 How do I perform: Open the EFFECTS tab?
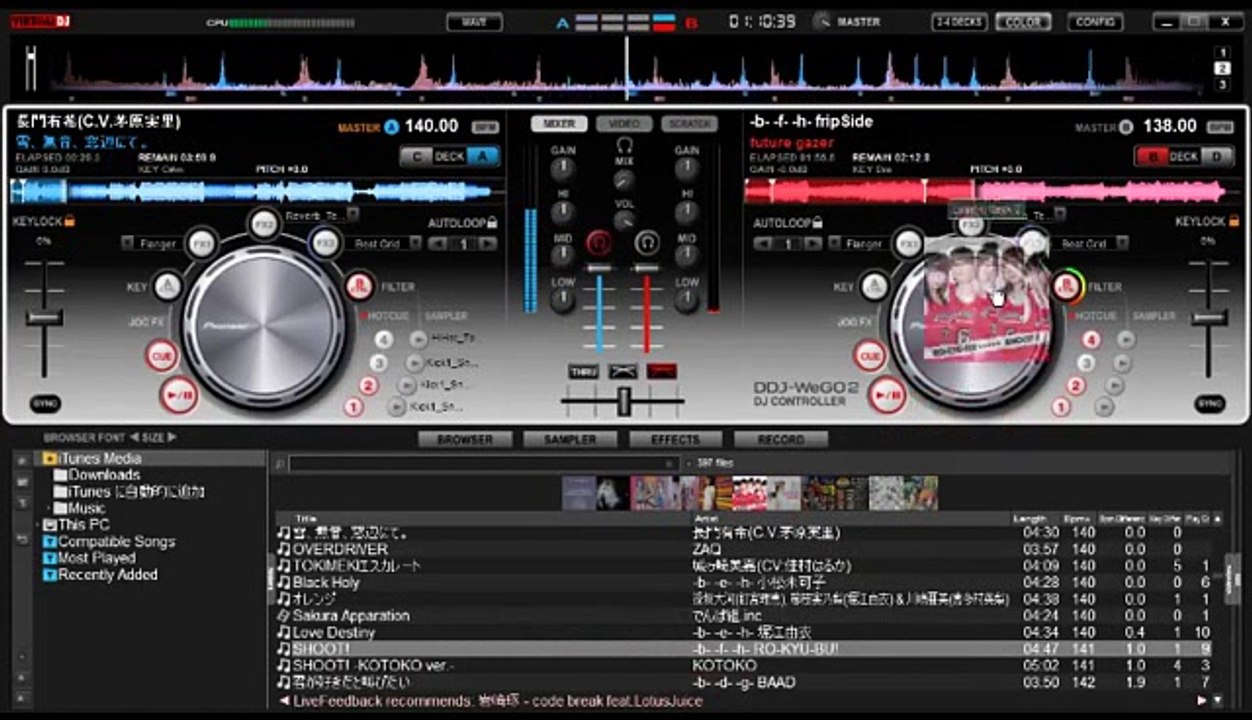(x=676, y=439)
